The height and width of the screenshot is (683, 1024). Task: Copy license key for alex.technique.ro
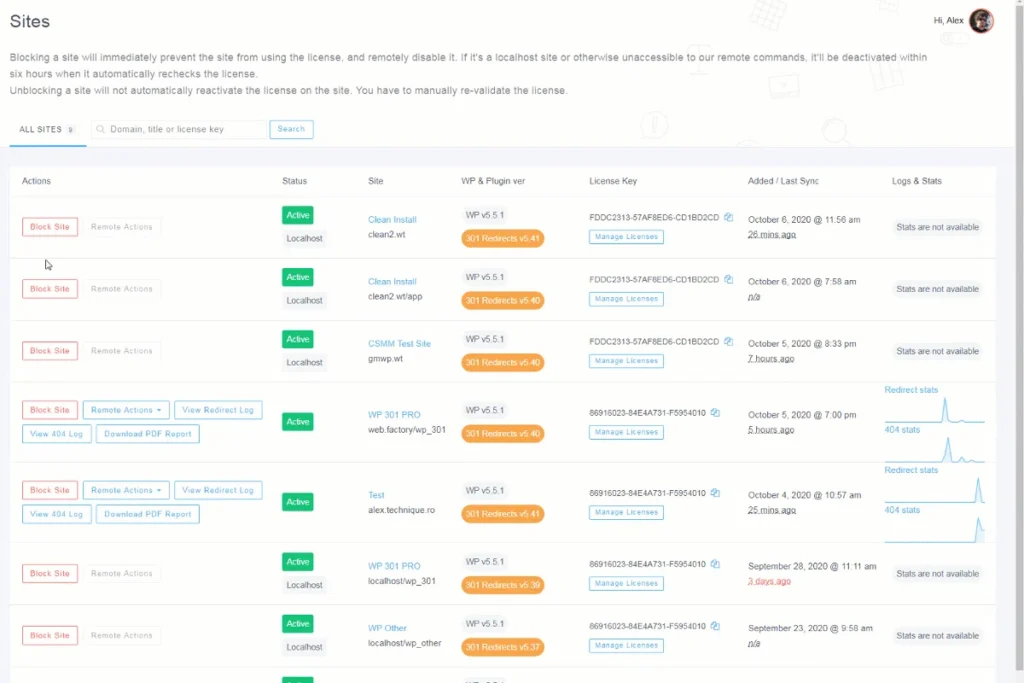pyautogui.click(x=715, y=493)
